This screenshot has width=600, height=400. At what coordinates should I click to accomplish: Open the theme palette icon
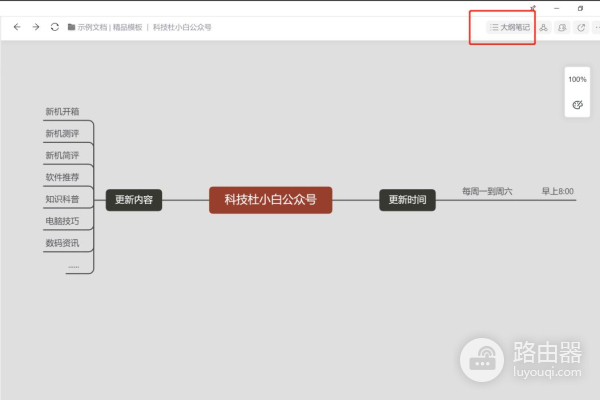tap(577, 104)
